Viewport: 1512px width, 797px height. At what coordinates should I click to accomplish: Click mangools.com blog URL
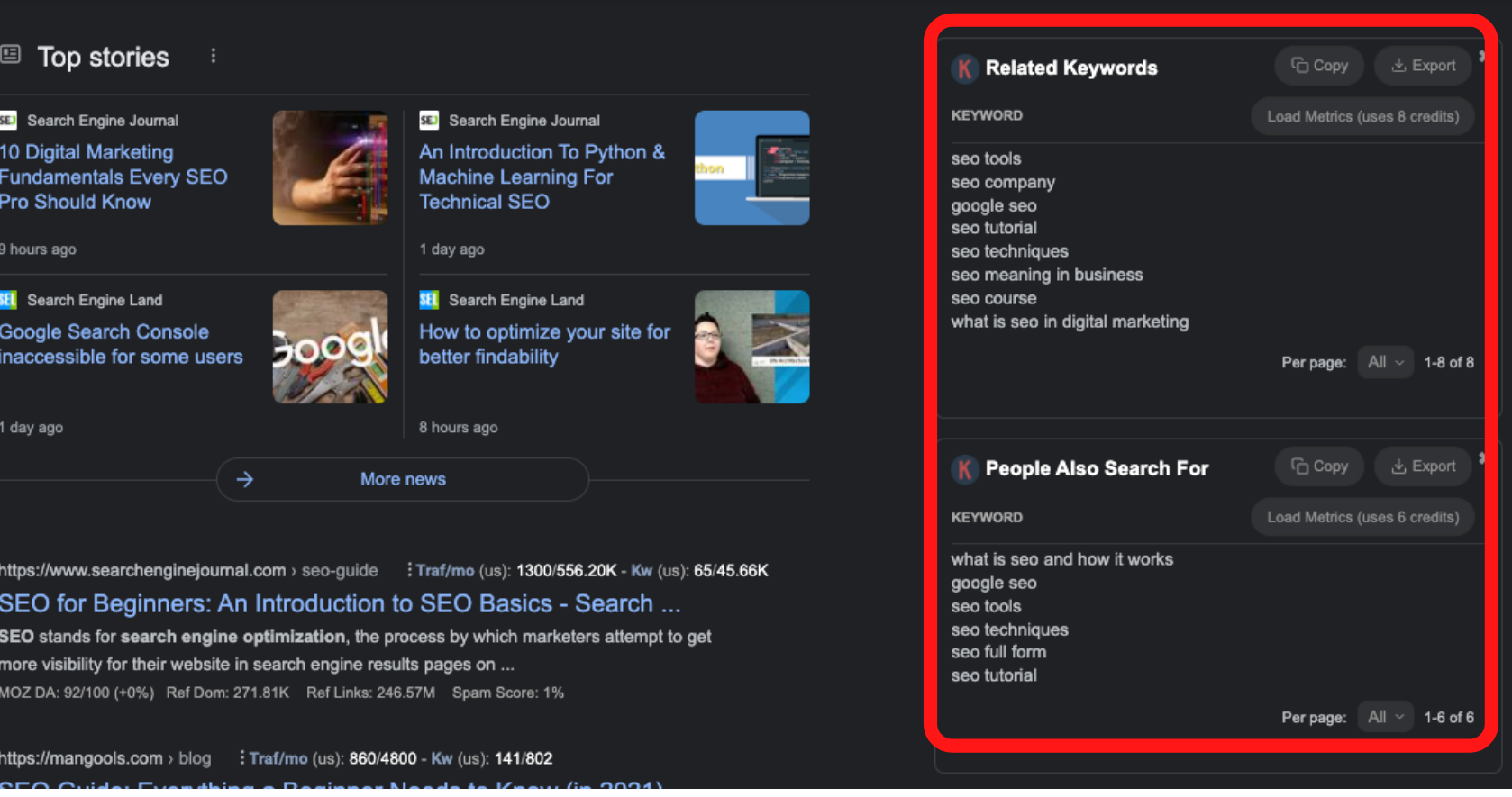[105, 759]
